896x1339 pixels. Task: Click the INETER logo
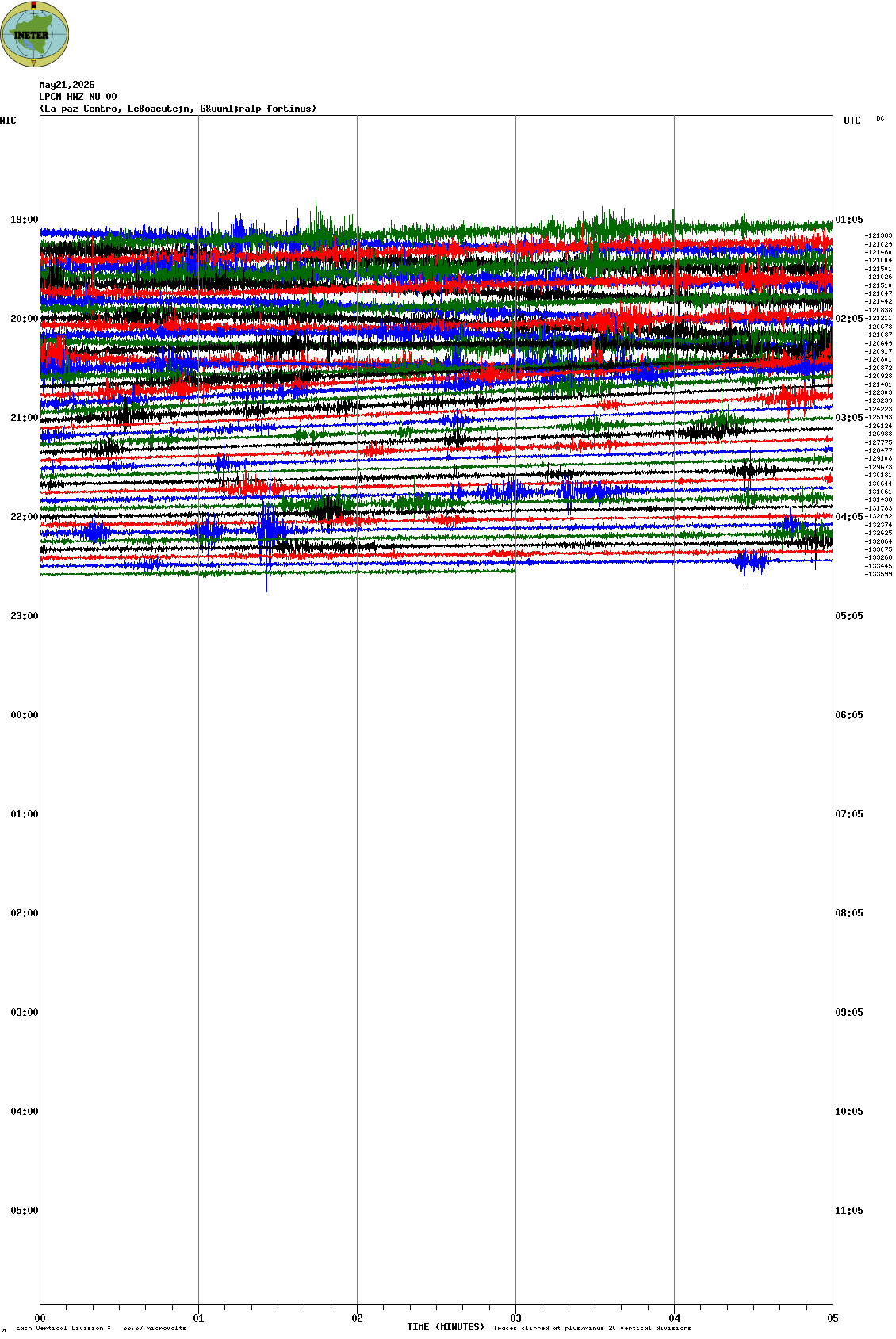[35, 34]
